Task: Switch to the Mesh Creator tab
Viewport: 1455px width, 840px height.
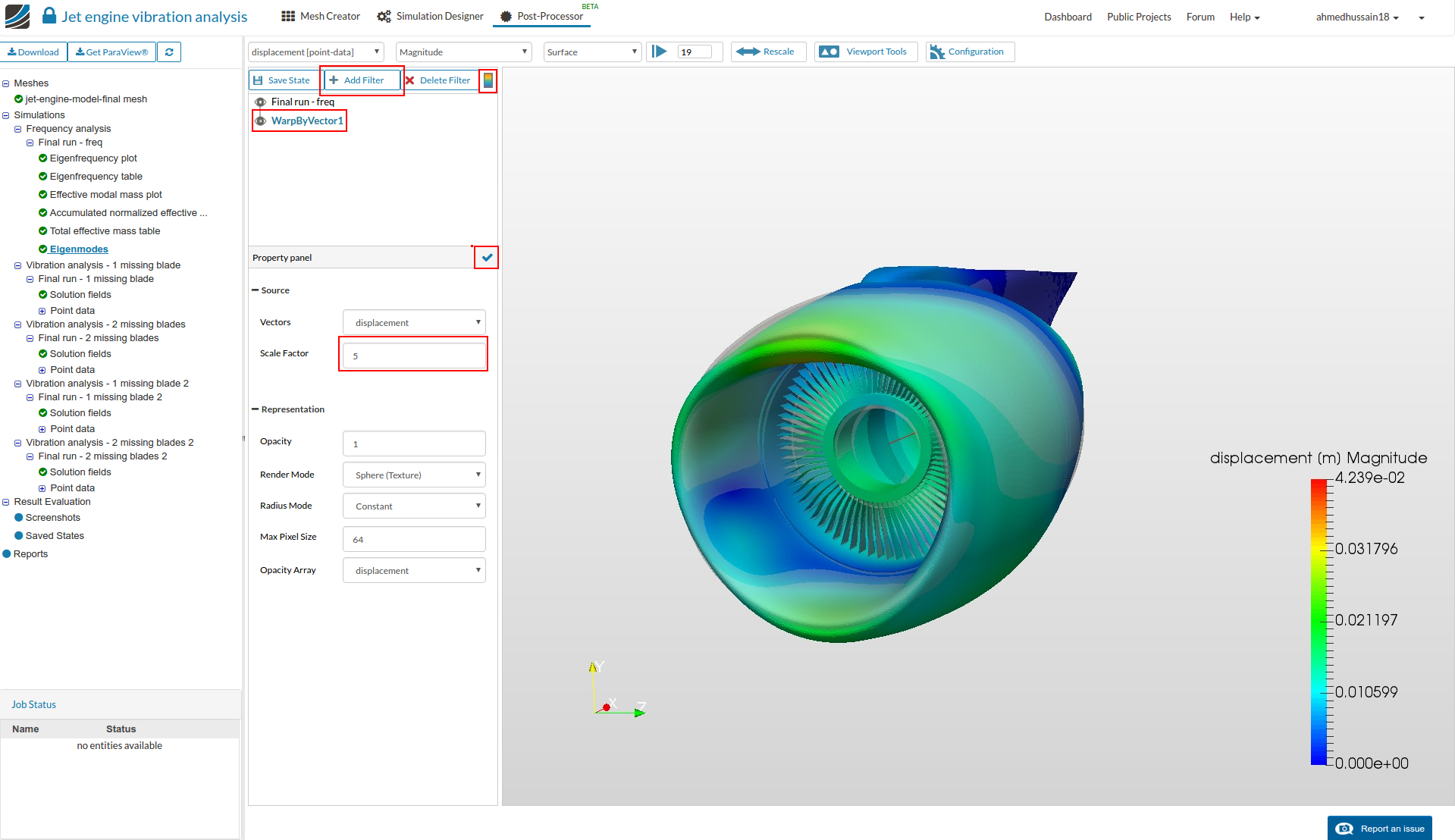Action: tap(321, 17)
